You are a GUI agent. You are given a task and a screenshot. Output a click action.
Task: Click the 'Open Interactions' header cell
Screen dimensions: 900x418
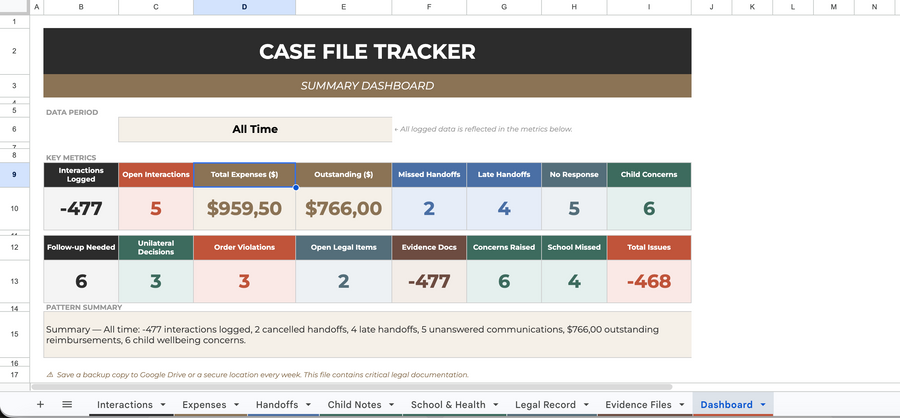156,175
